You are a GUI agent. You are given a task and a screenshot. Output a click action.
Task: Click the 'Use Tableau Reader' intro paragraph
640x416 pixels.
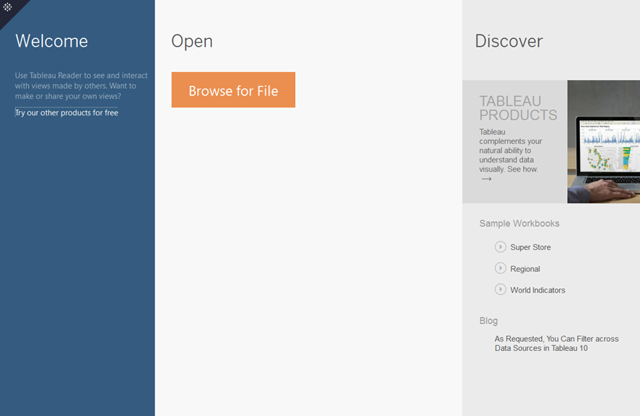pos(81,86)
